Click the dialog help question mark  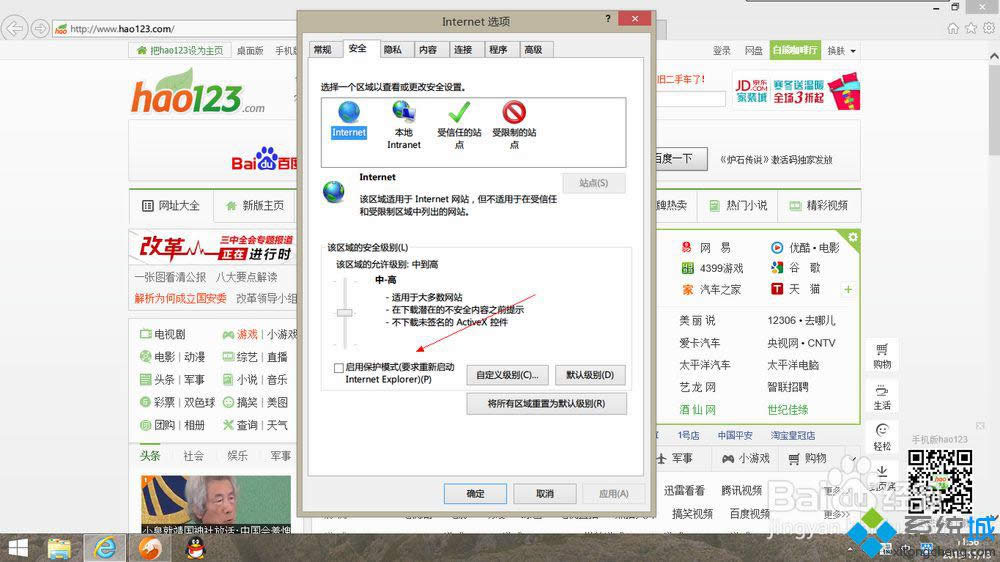click(x=608, y=18)
